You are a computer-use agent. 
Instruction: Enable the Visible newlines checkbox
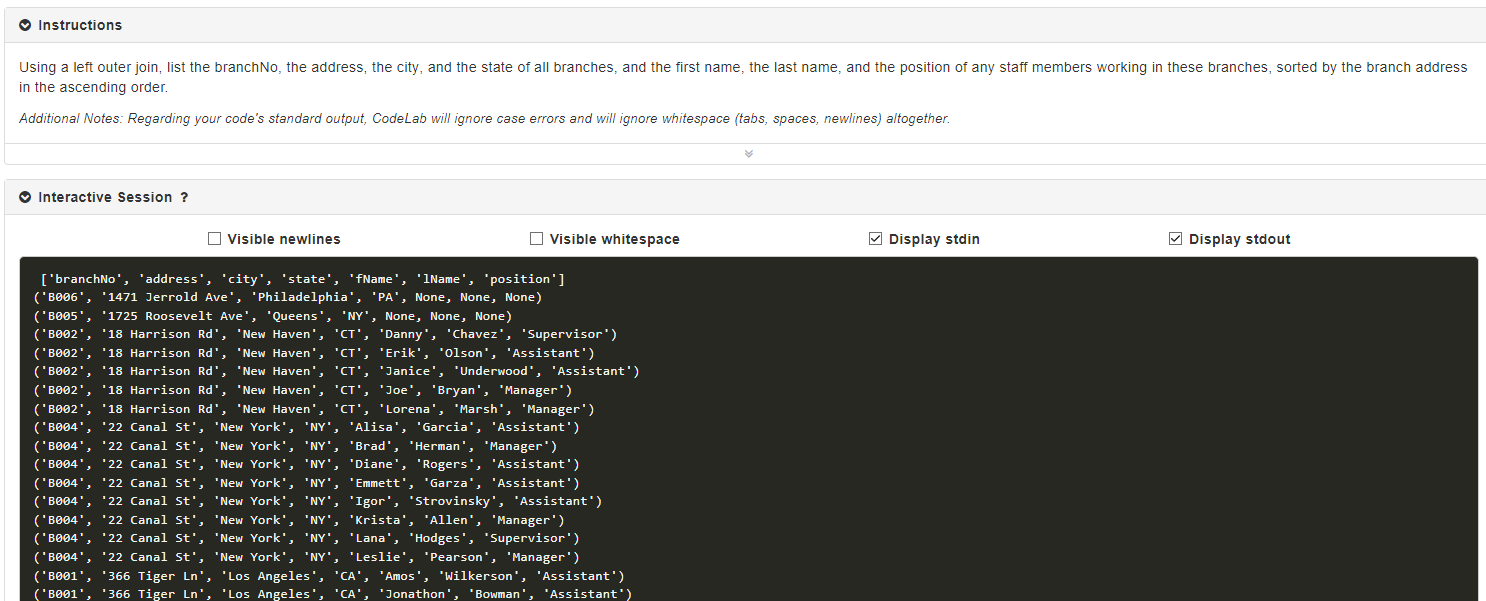214,238
